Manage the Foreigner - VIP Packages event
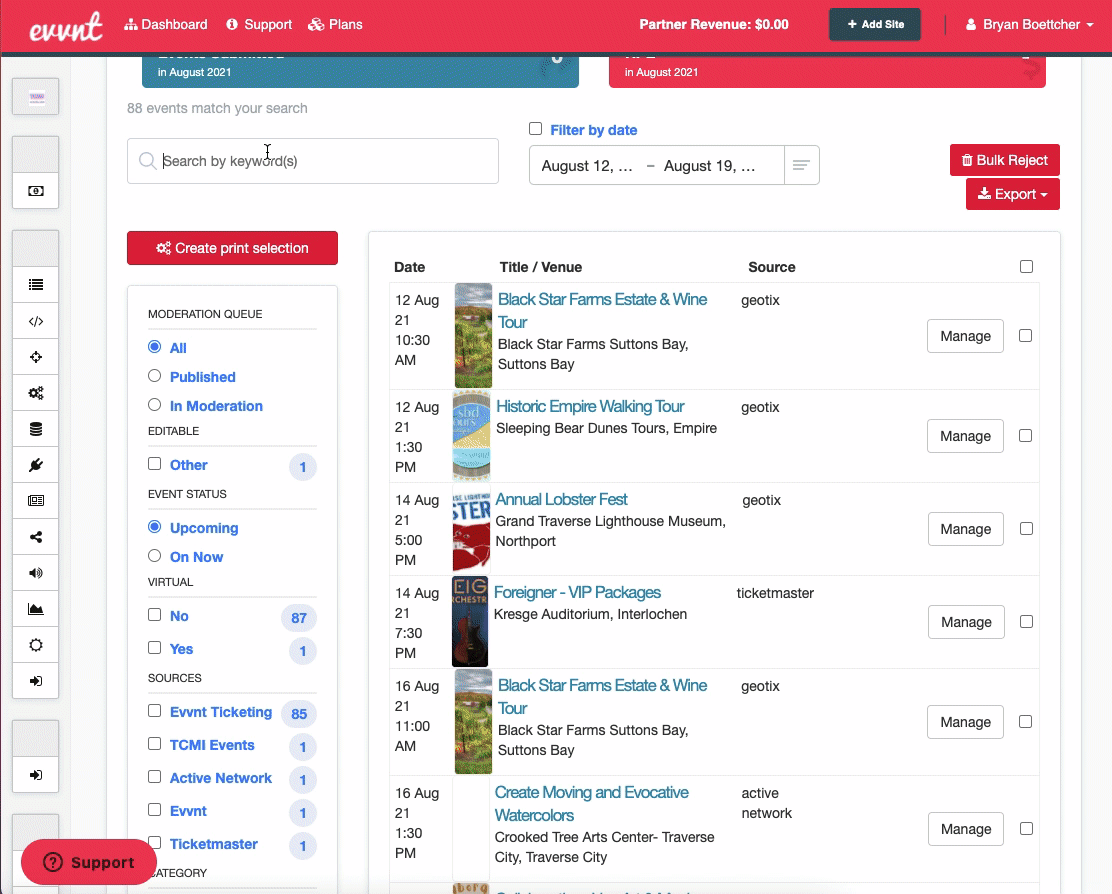 point(966,622)
